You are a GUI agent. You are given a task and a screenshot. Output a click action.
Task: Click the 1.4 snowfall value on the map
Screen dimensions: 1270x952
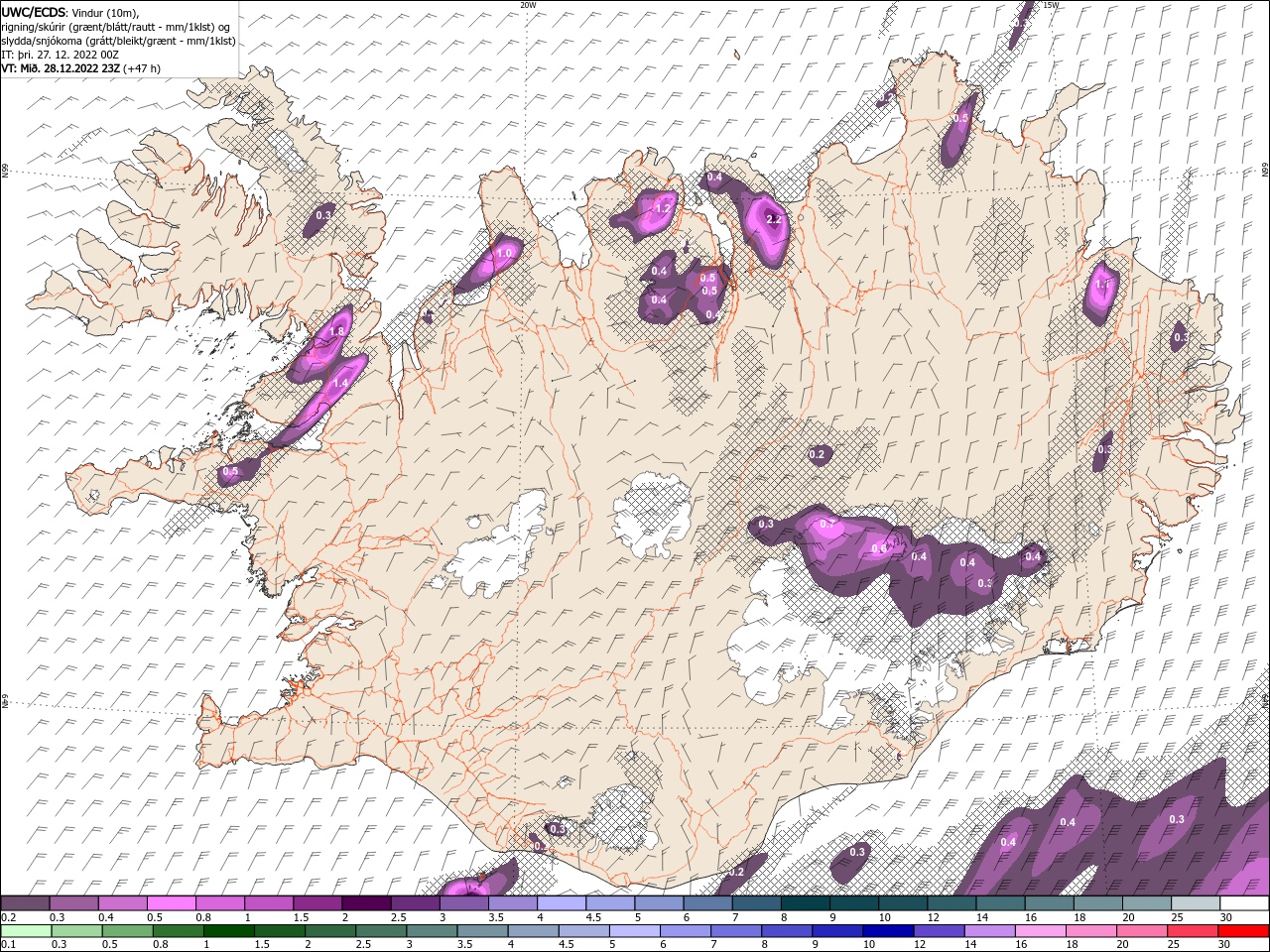point(341,383)
